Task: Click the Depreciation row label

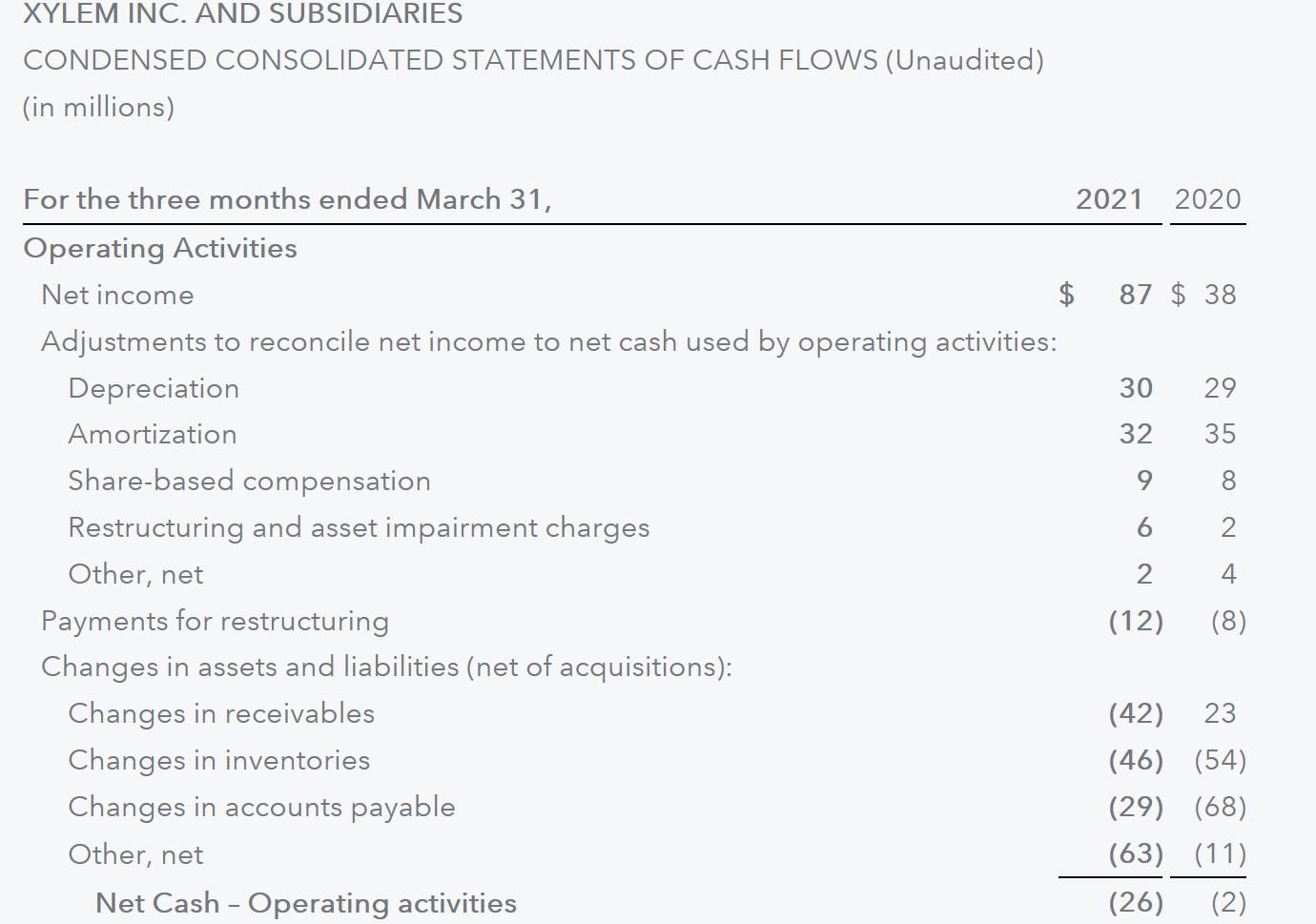Action: tap(154, 388)
